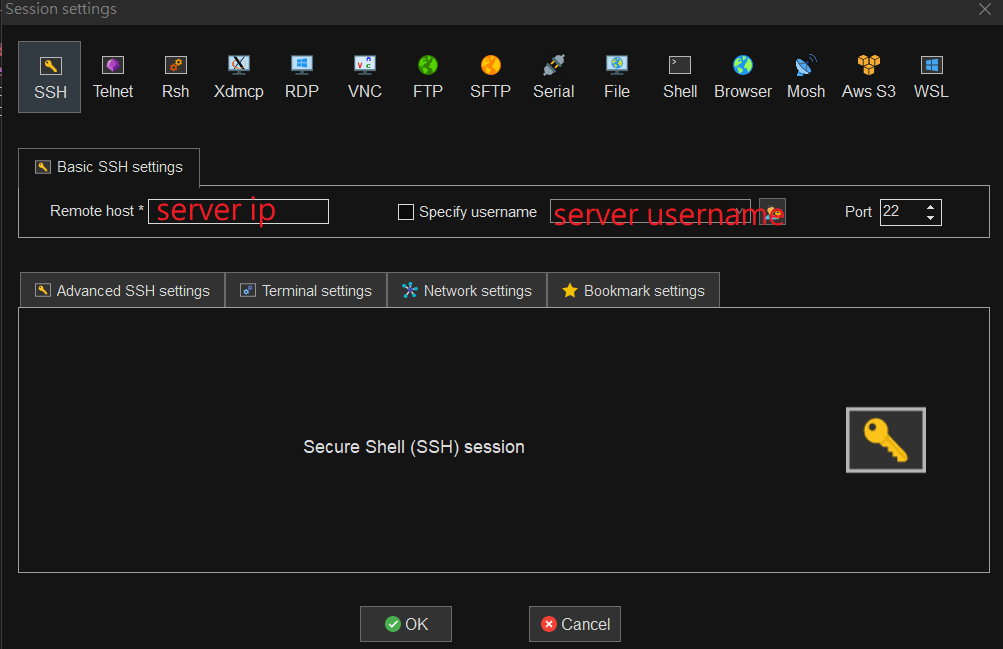The image size is (1003, 649).
Task: Increase the Port number with up arrow
Action: click(x=931, y=207)
